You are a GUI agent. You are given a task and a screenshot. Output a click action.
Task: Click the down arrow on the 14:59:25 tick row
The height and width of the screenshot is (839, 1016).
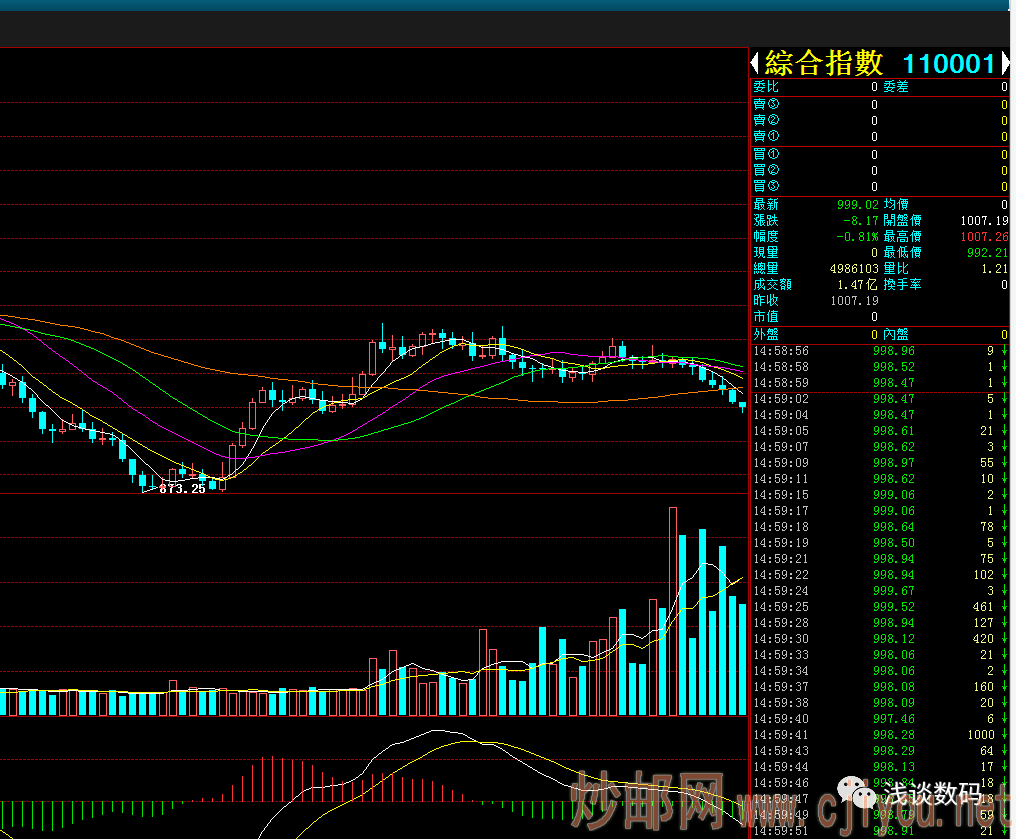(1003, 607)
